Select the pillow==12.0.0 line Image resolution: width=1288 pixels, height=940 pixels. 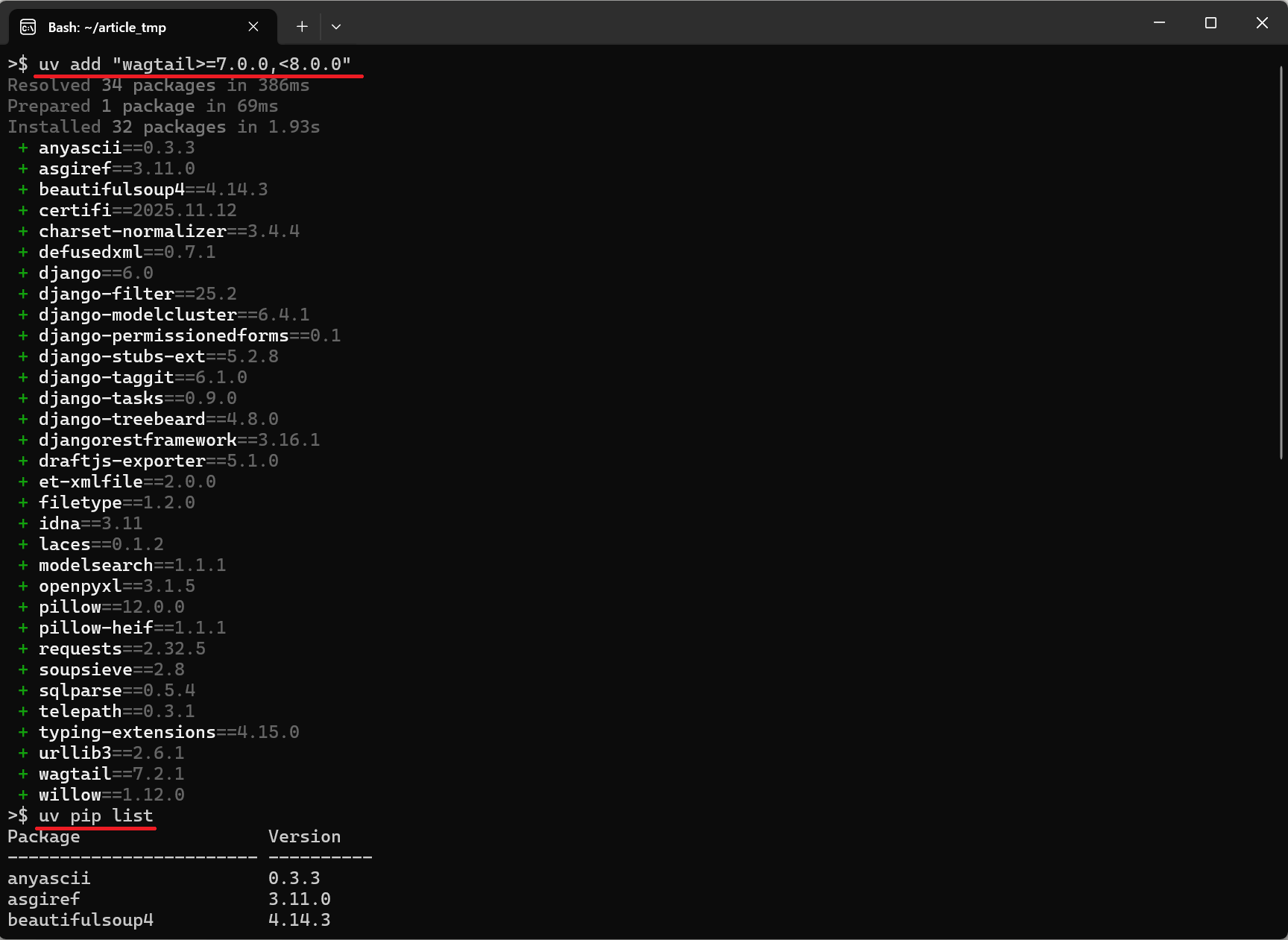point(112,607)
